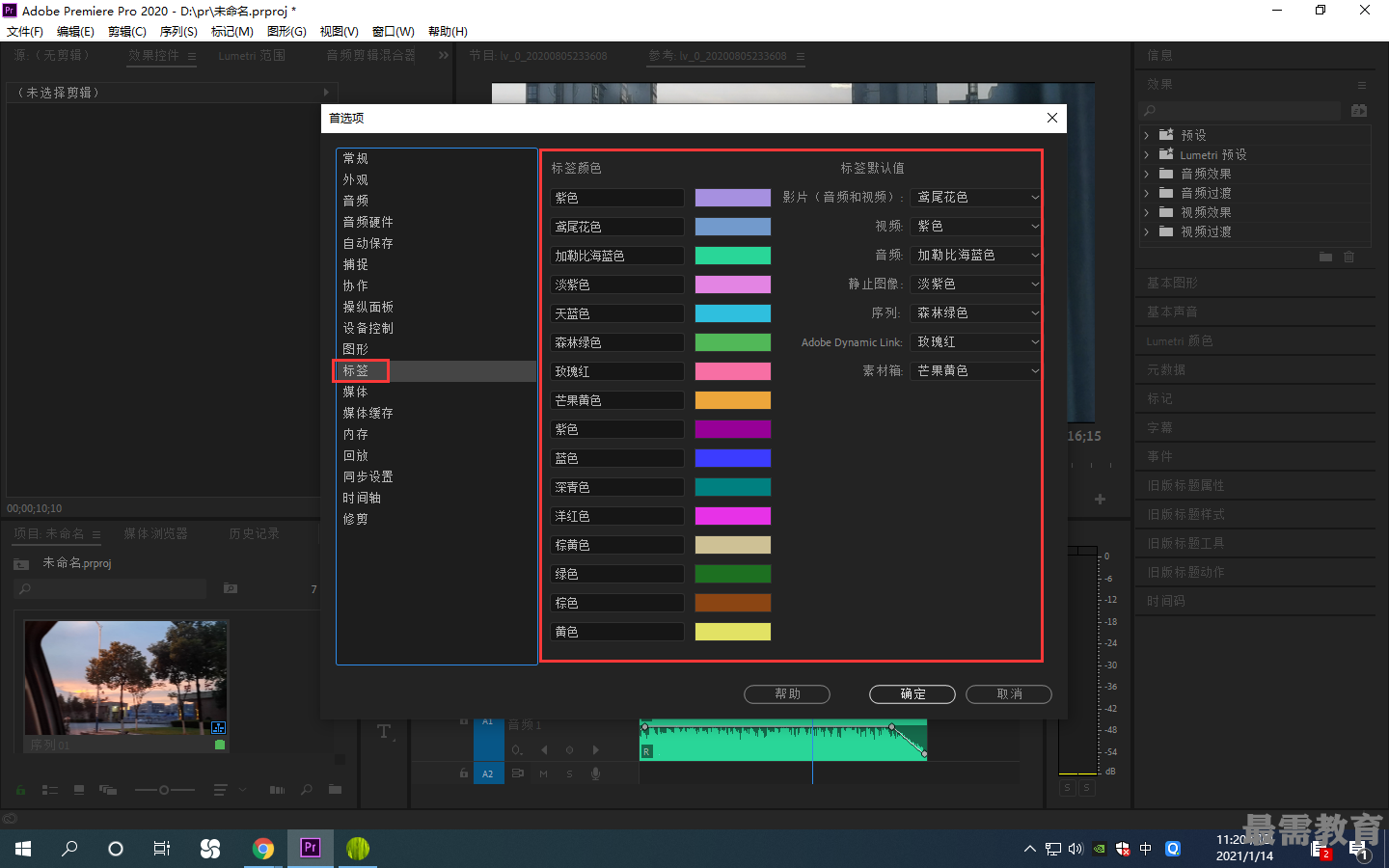Click automate to sequence icon in project panel

277,790
